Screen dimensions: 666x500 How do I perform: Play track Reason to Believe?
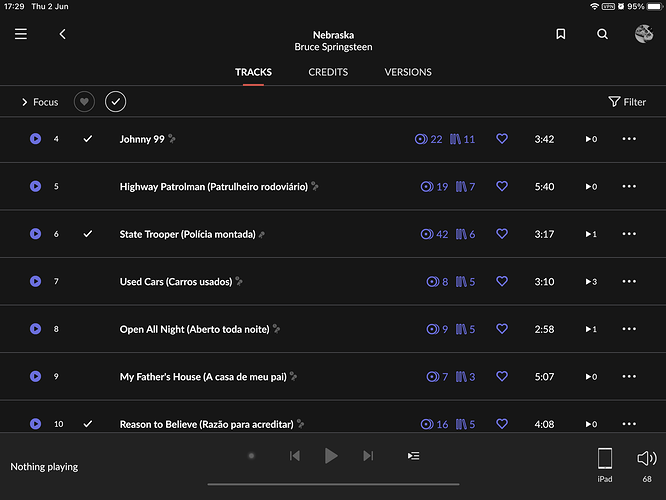[35, 424]
